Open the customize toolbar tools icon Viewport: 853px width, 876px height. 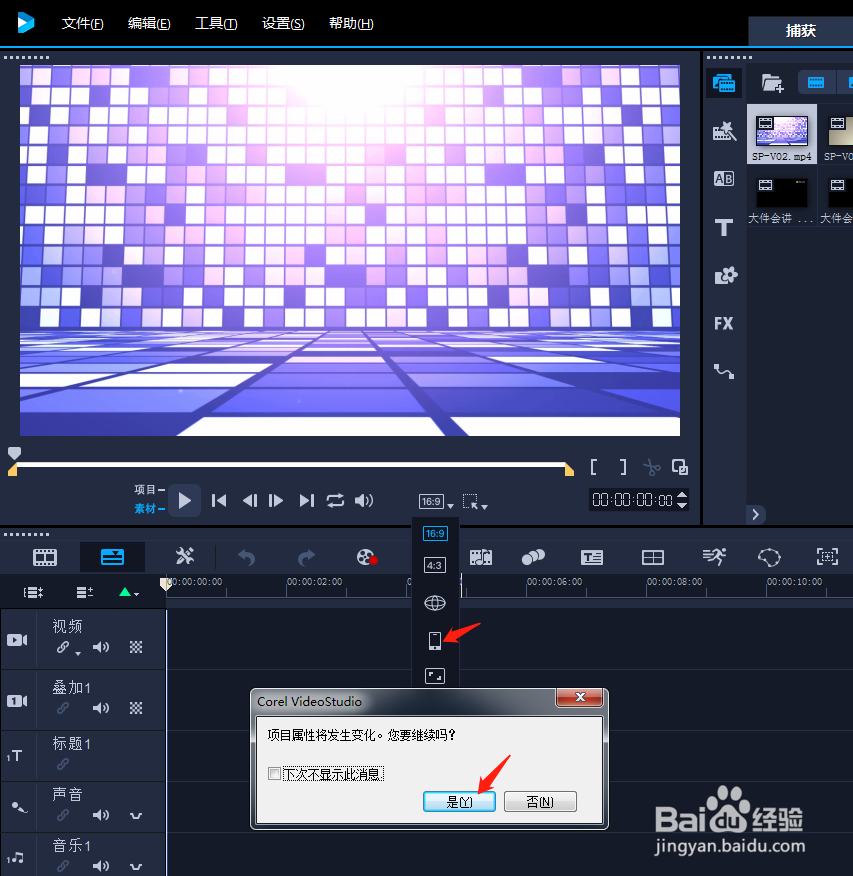point(185,556)
